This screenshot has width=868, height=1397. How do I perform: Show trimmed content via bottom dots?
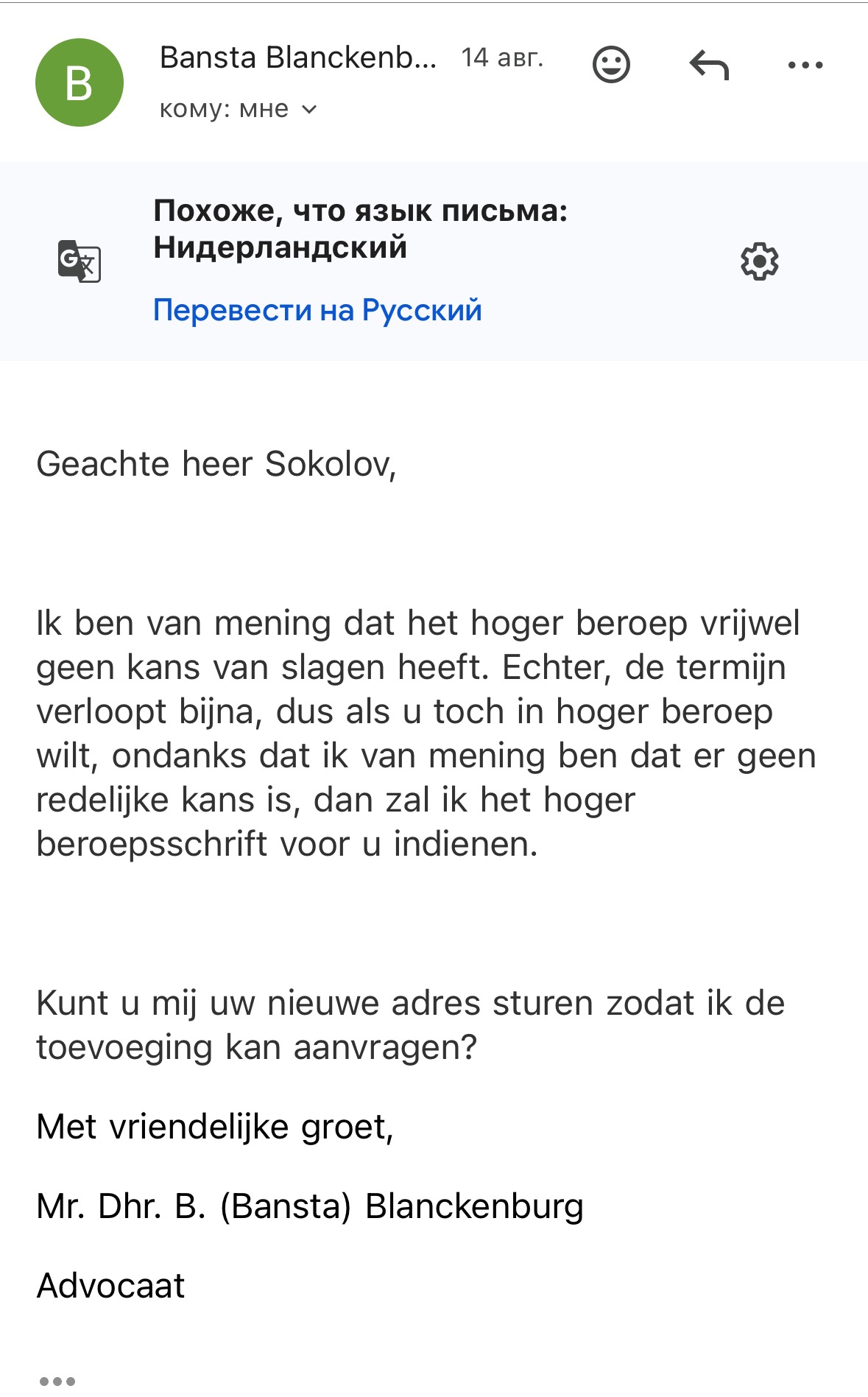click(57, 1381)
